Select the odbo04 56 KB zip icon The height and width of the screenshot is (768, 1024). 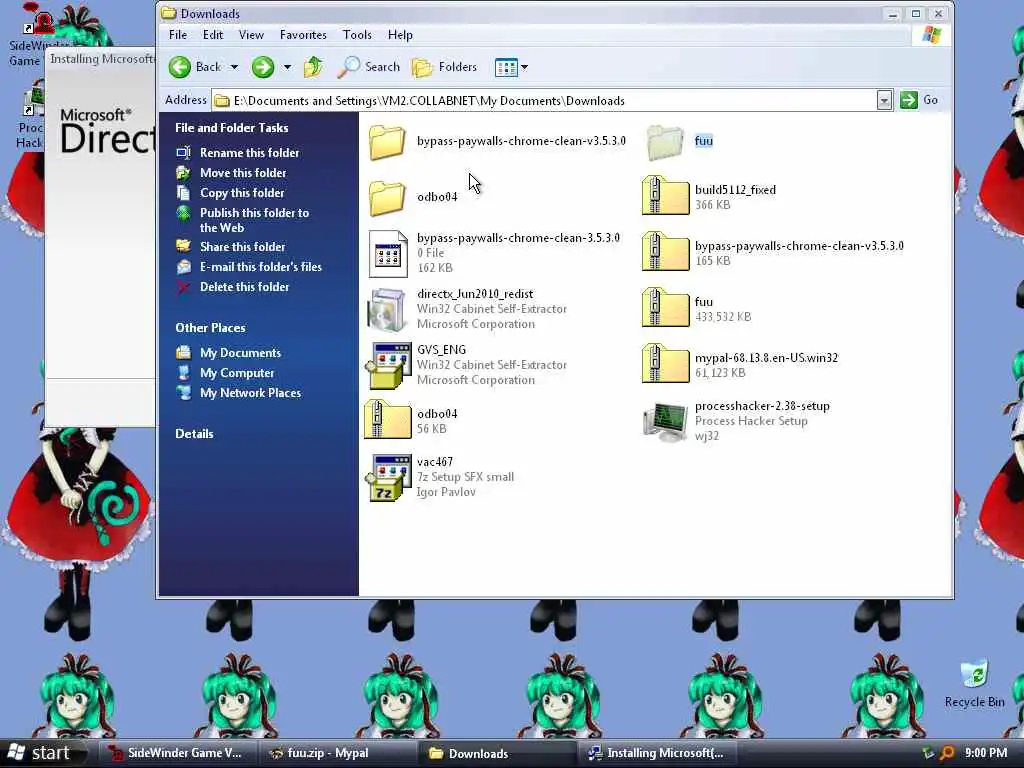click(x=388, y=420)
